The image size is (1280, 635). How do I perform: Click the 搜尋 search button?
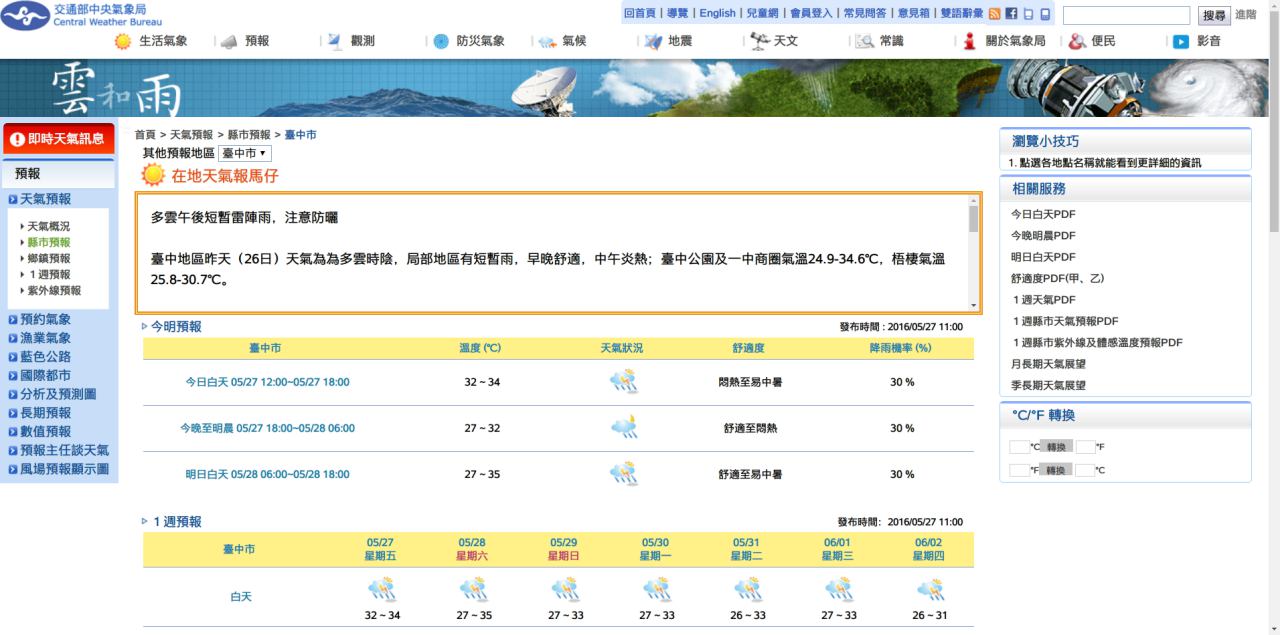pyautogui.click(x=1214, y=15)
